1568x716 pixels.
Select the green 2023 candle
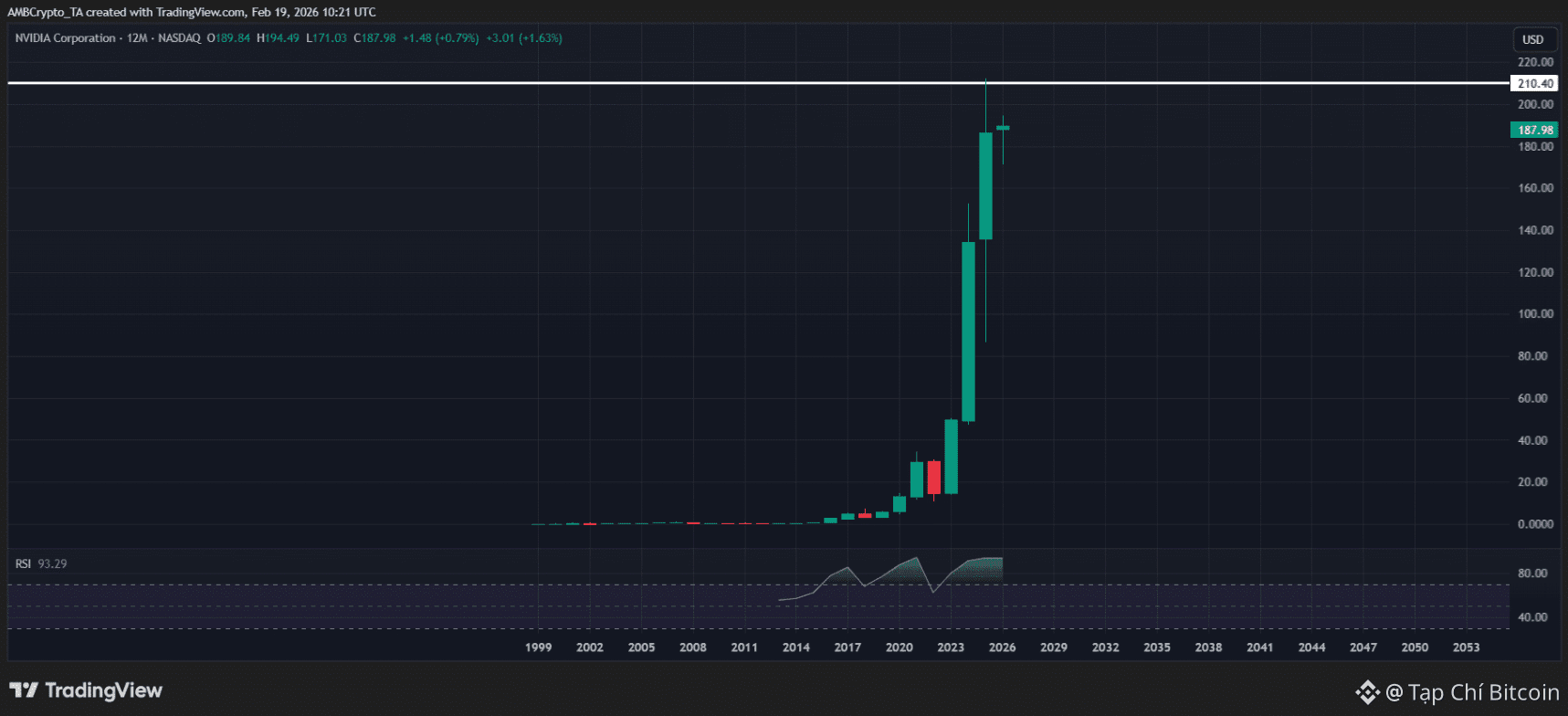[x=951, y=457]
